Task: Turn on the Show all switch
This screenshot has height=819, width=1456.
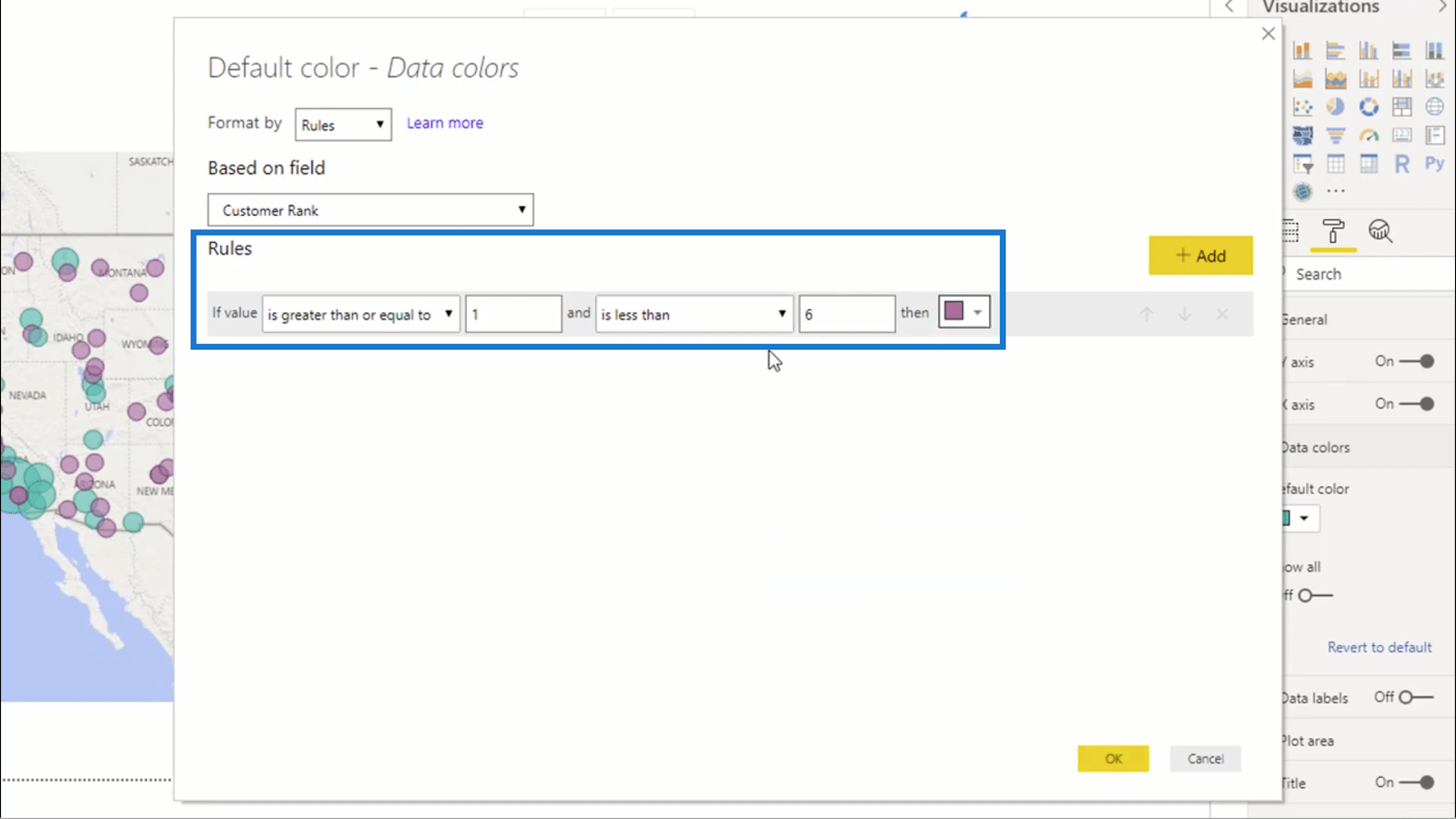Action: [x=1315, y=596]
